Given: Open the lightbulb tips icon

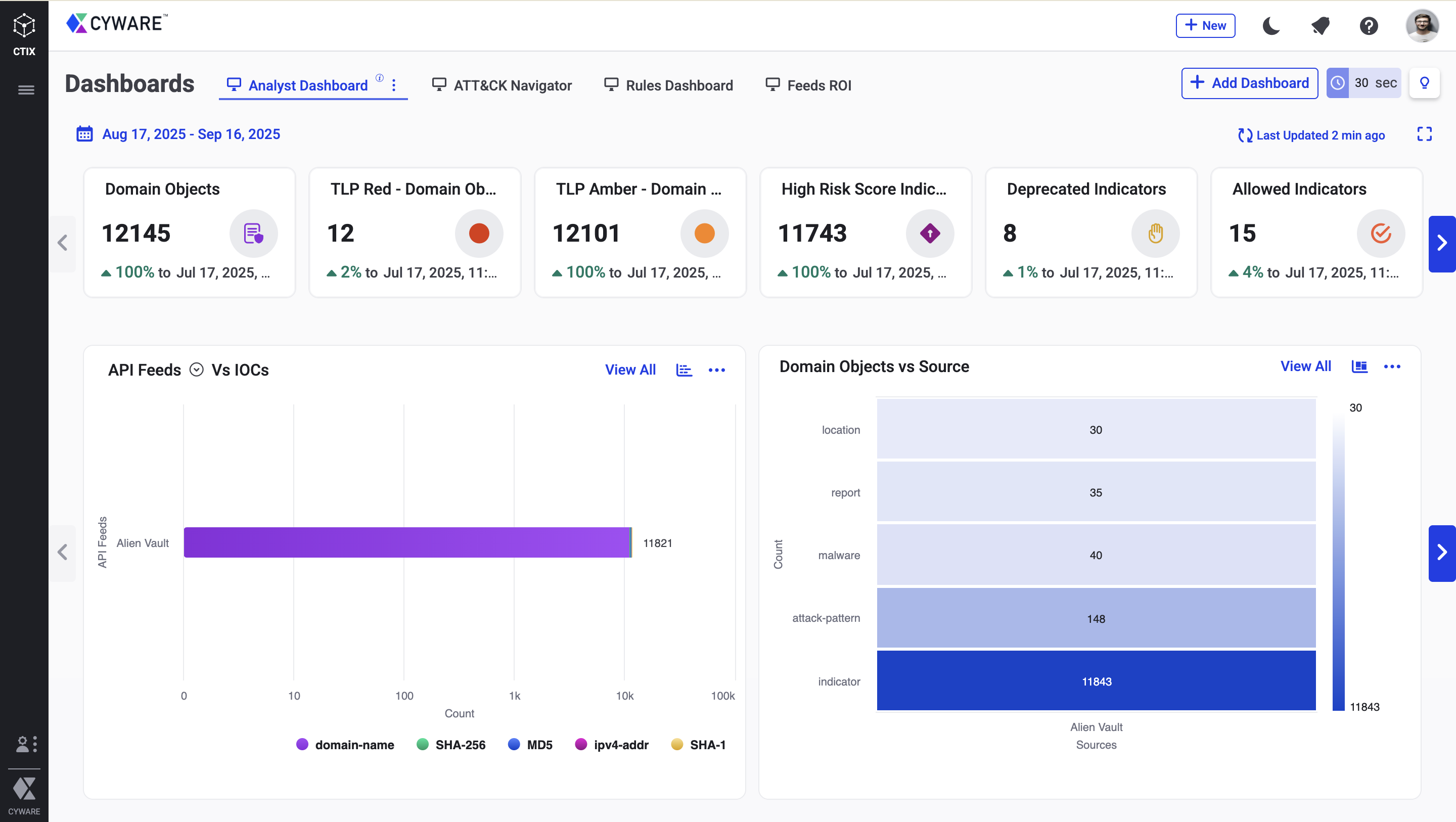Looking at the screenshot, I should tap(1424, 83).
